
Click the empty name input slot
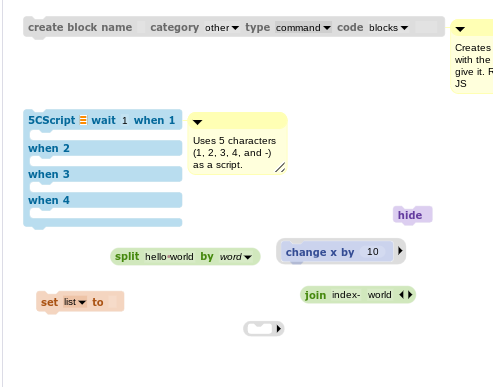point(141,27)
